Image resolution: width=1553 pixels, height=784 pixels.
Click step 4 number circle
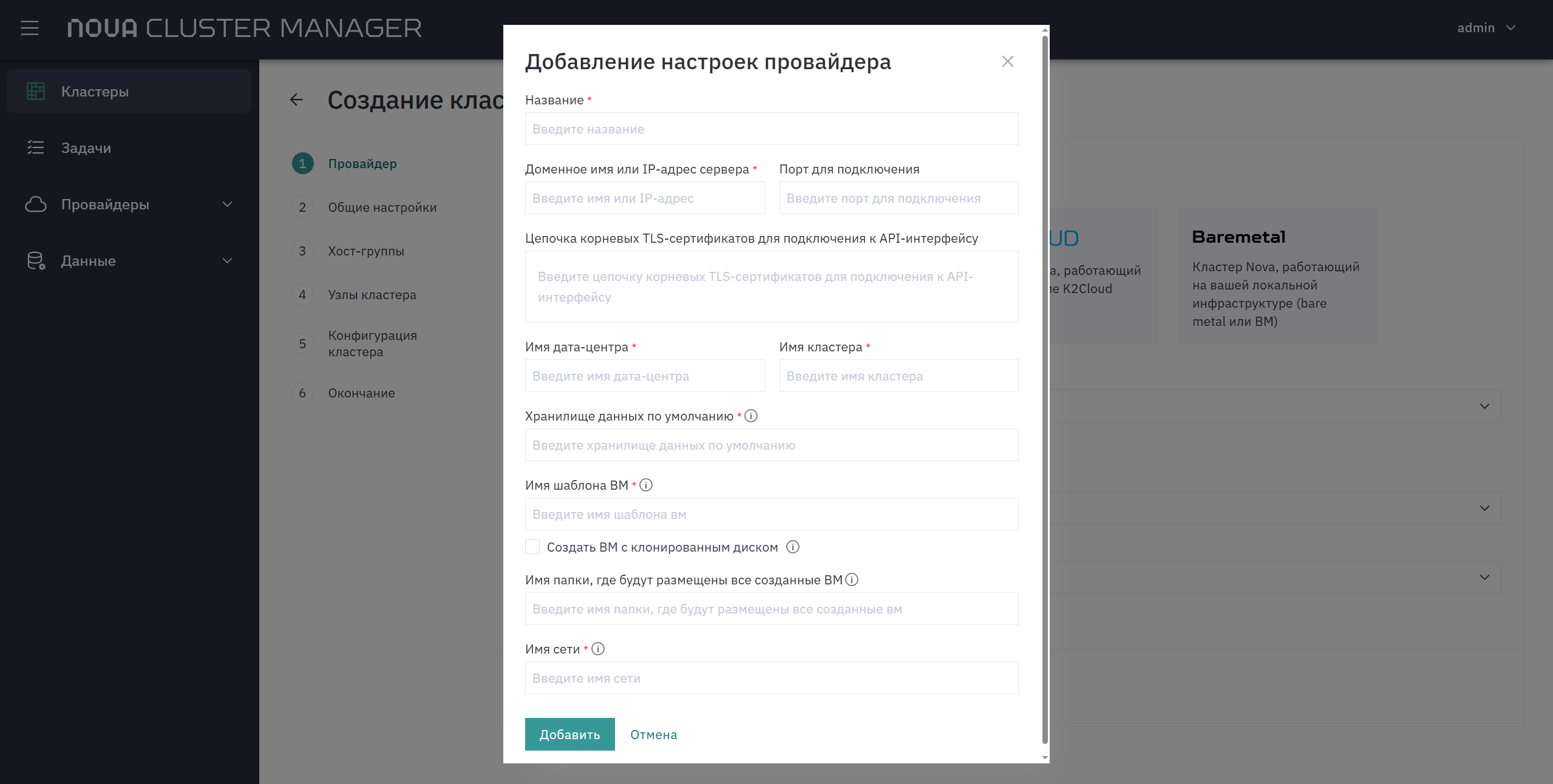(302, 294)
